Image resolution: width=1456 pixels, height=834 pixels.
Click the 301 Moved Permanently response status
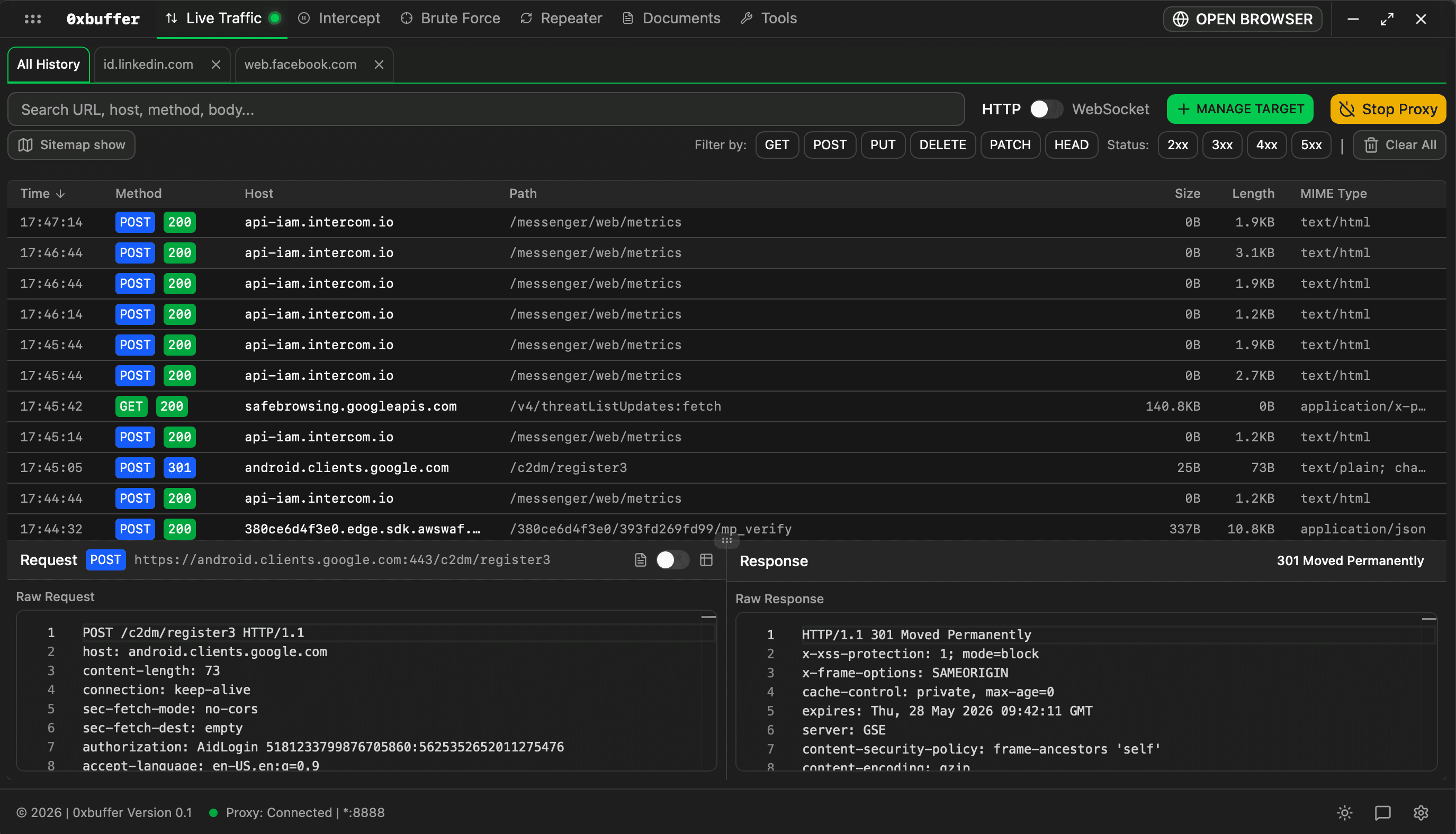click(x=1350, y=561)
